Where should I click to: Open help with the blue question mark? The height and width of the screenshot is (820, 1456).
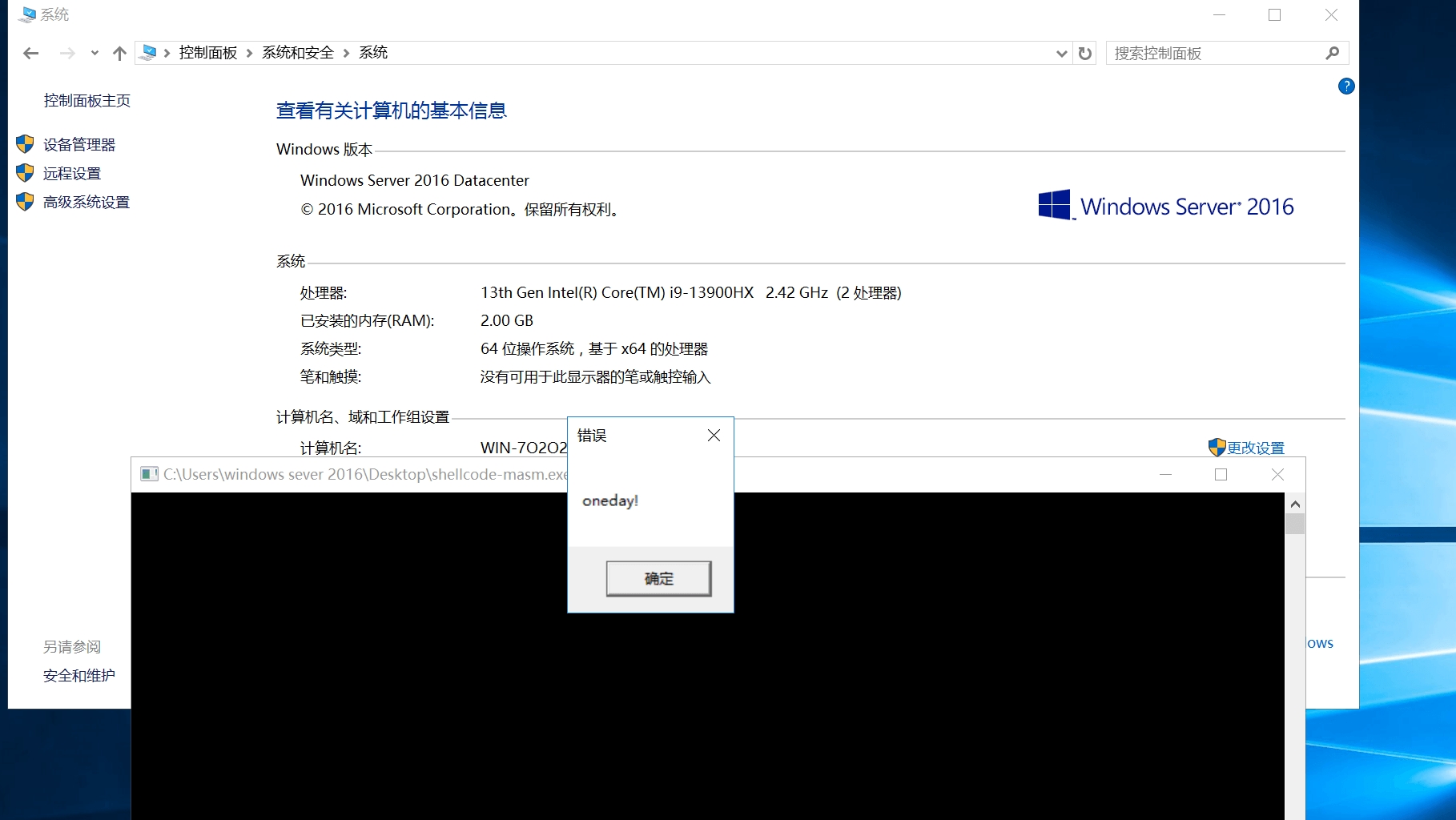[x=1345, y=86]
